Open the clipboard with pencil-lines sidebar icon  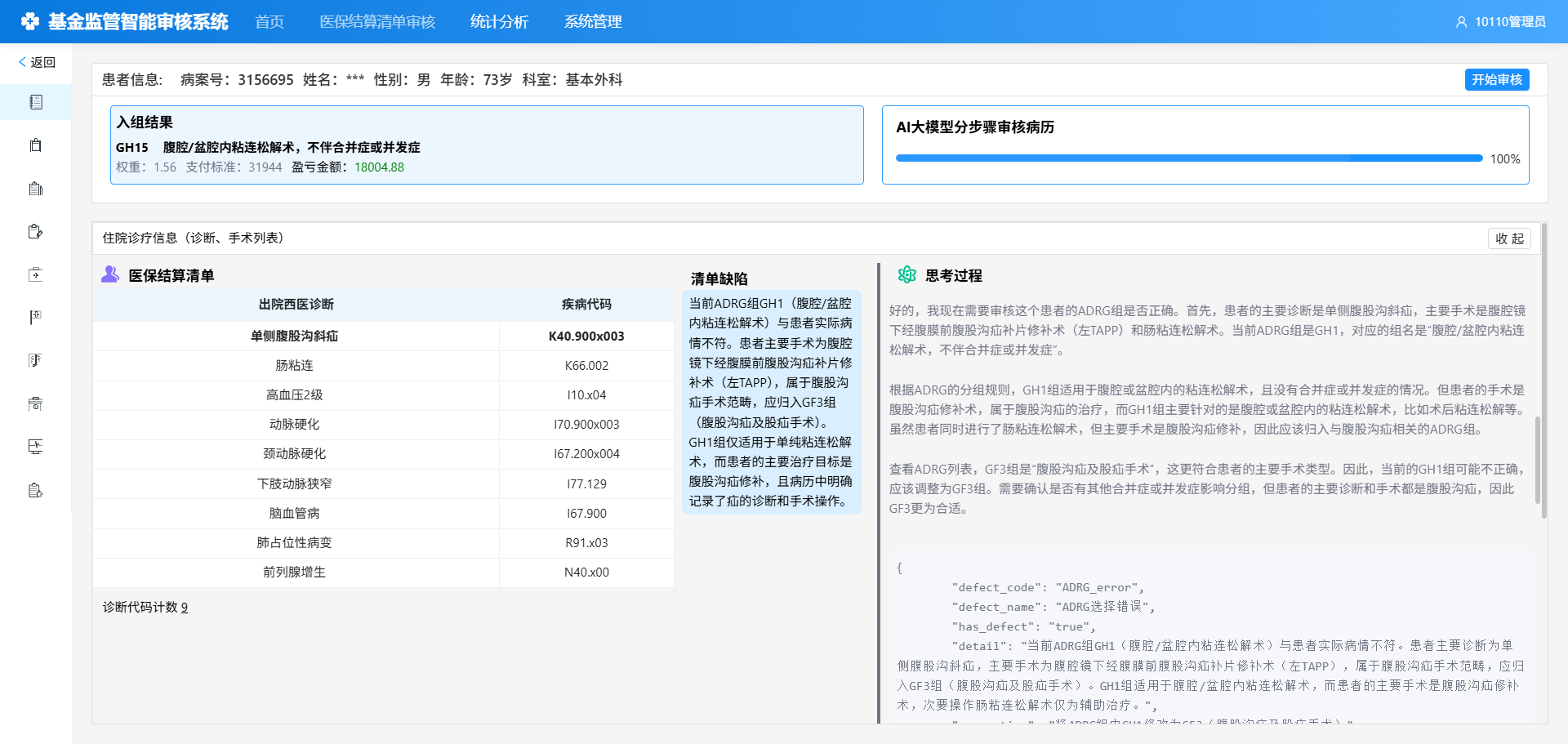35,189
